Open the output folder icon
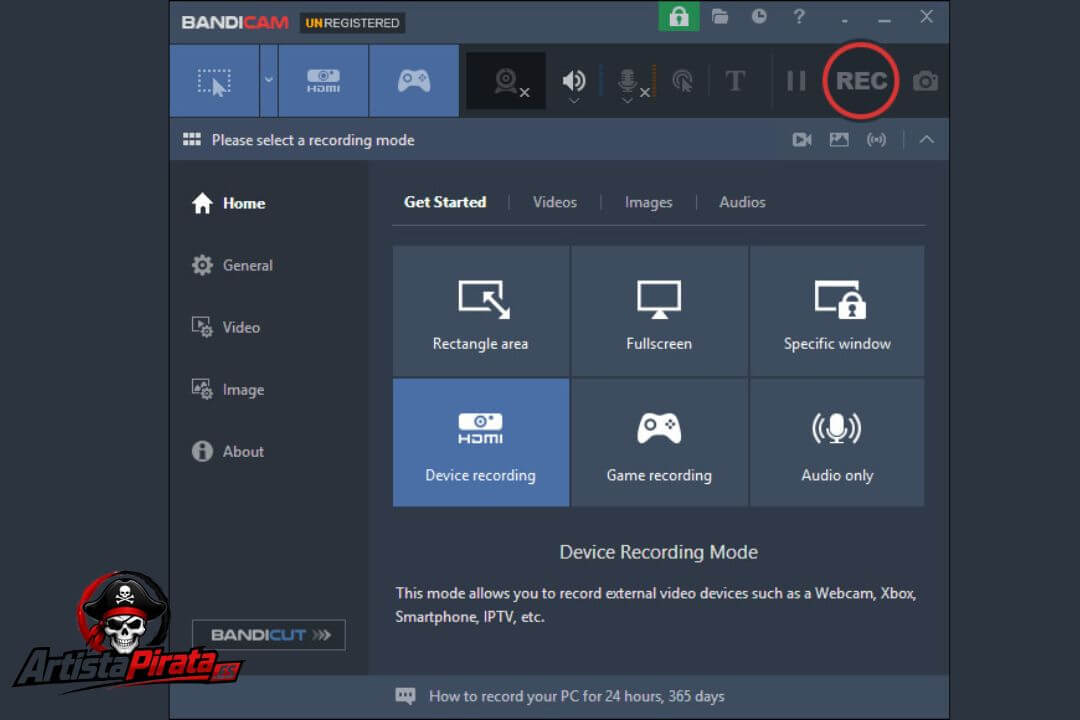 click(x=720, y=17)
